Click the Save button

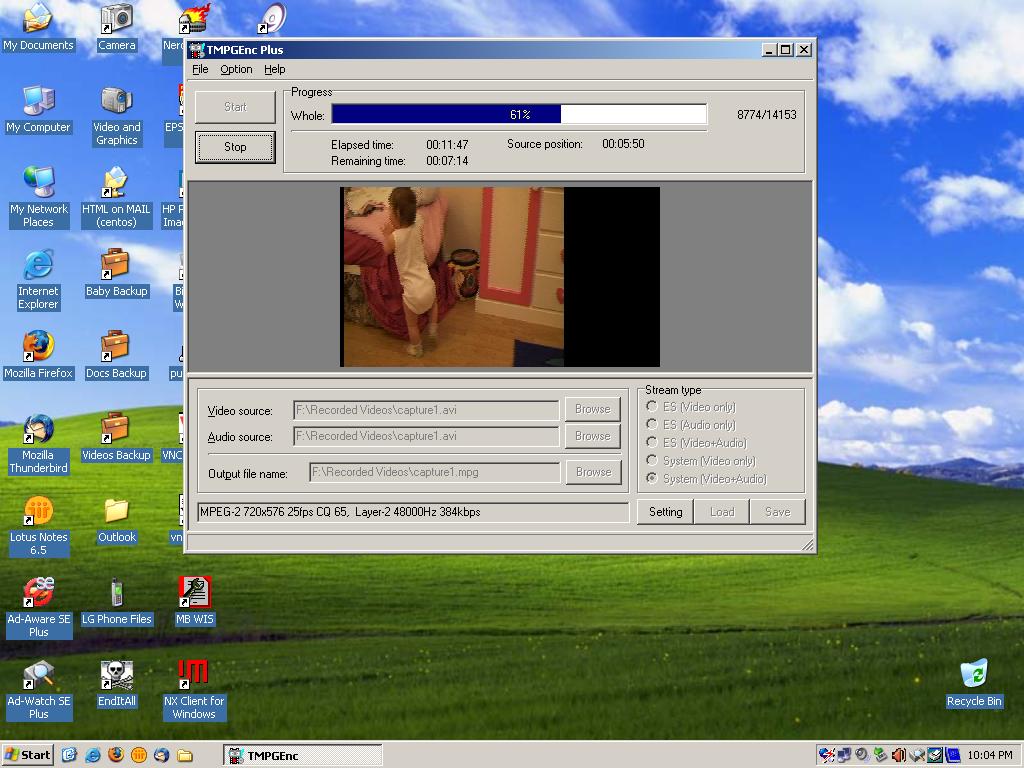(x=777, y=512)
